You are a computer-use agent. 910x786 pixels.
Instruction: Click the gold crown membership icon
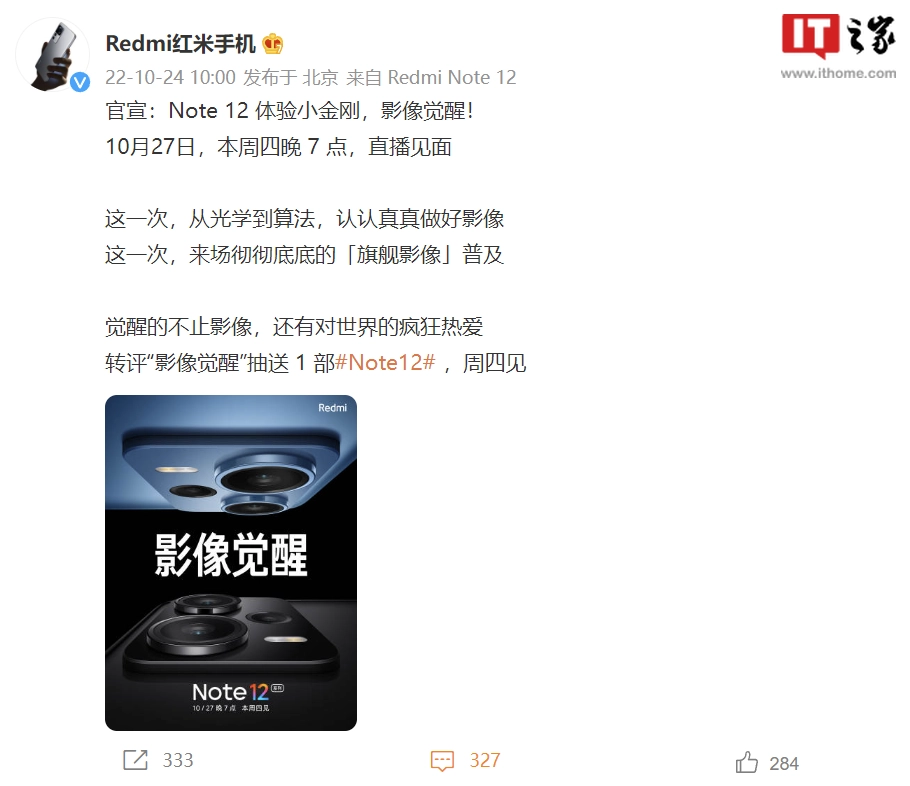pos(273,44)
